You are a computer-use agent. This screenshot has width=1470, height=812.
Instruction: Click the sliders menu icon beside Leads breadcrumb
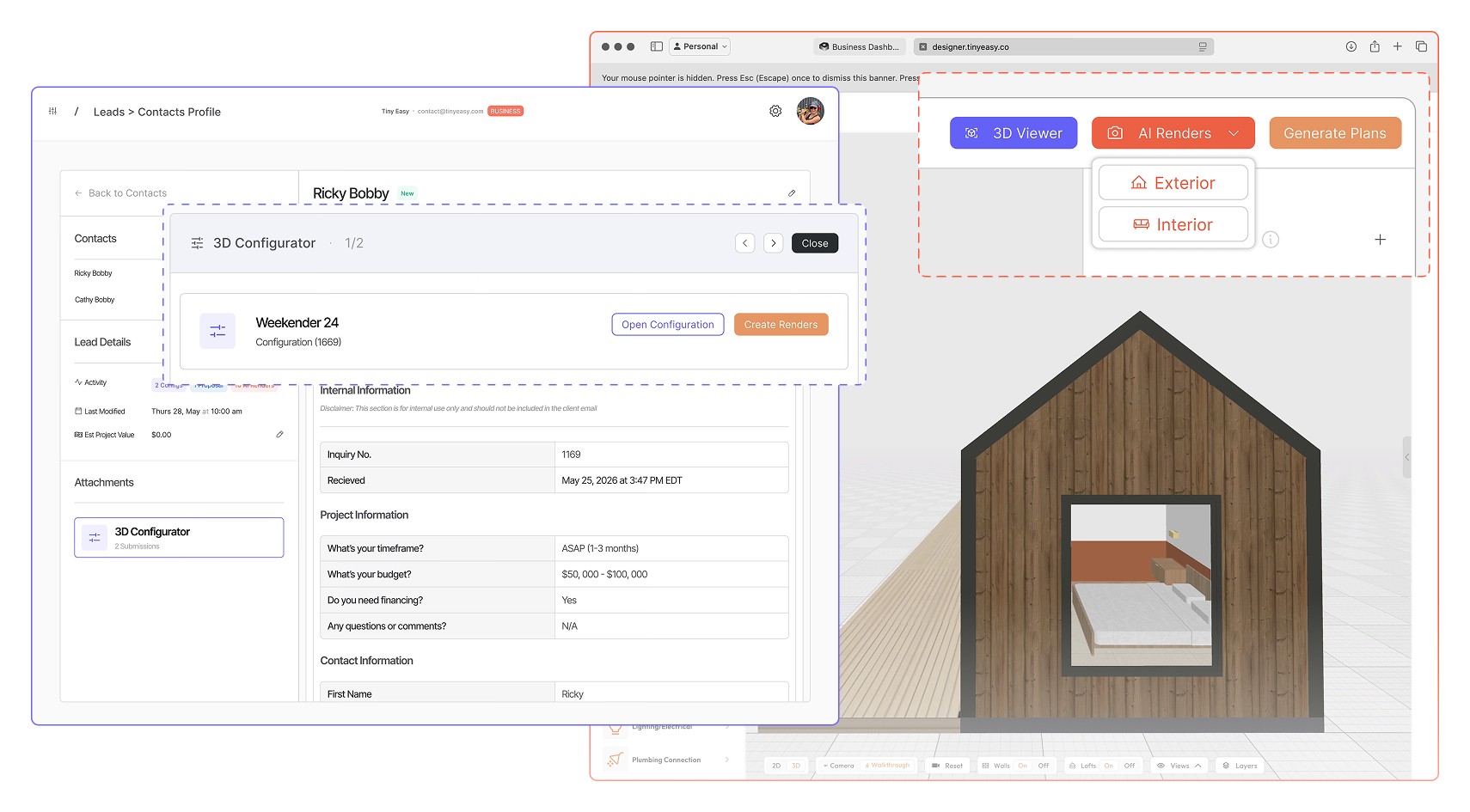point(53,112)
